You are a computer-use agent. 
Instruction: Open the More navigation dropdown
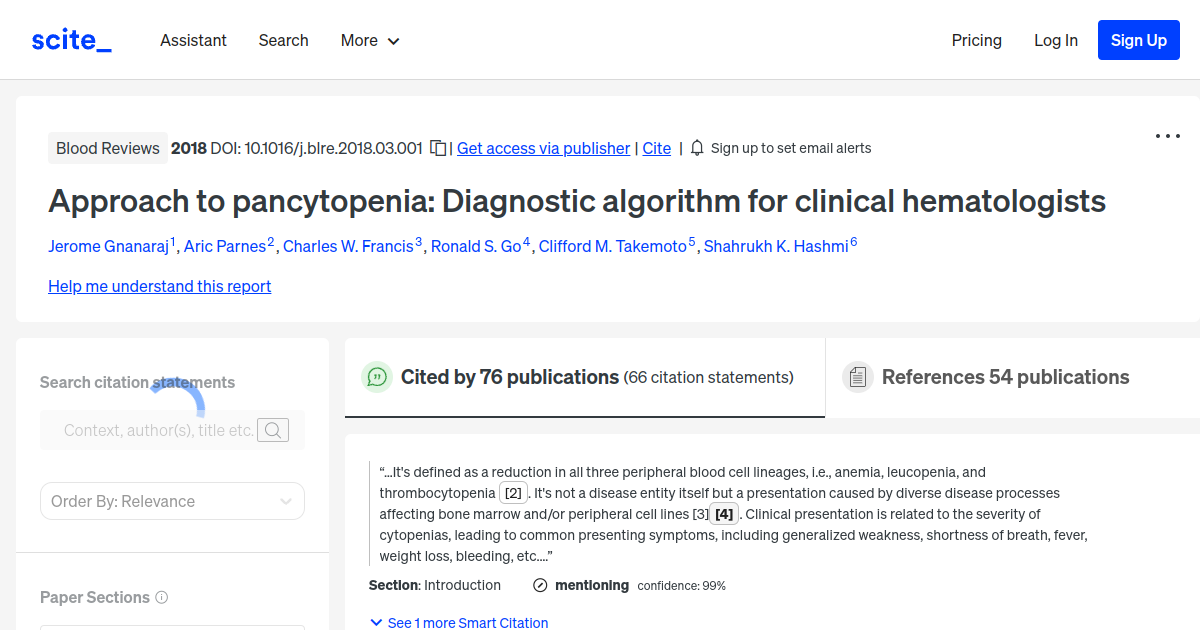click(369, 40)
